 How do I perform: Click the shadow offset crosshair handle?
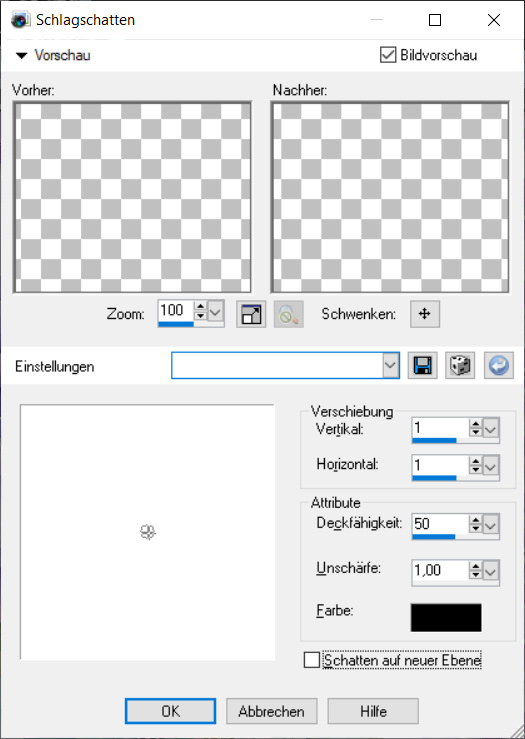[148, 533]
